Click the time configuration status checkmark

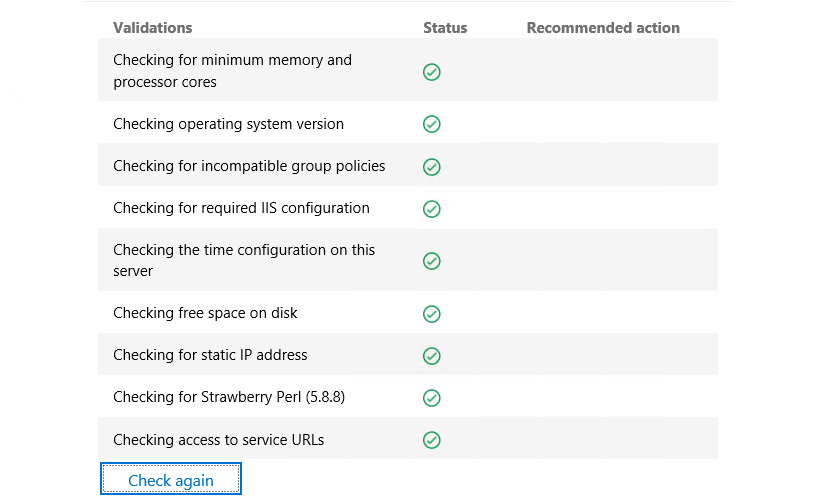tap(431, 261)
